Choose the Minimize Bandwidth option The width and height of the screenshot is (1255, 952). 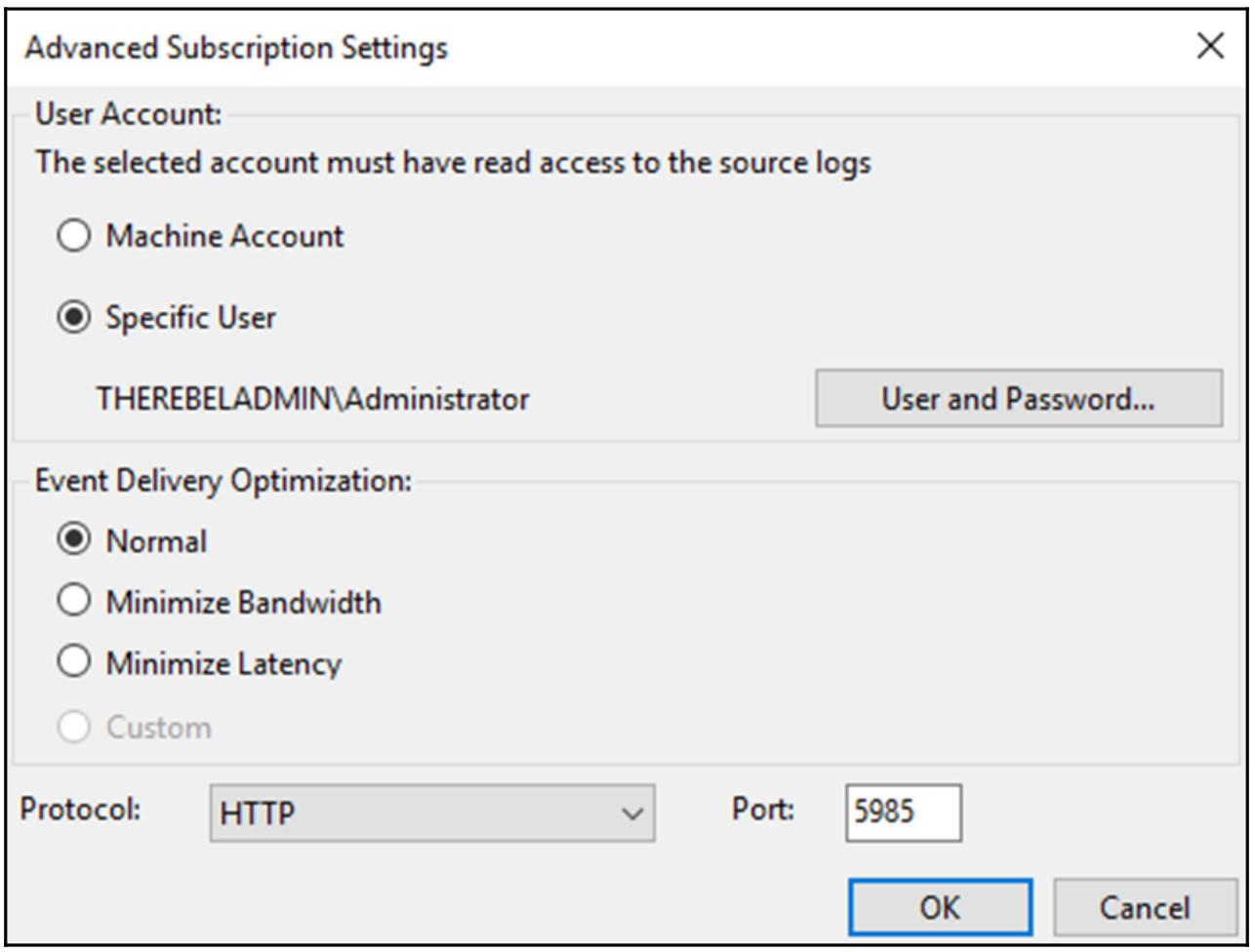click(x=74, y=602)
